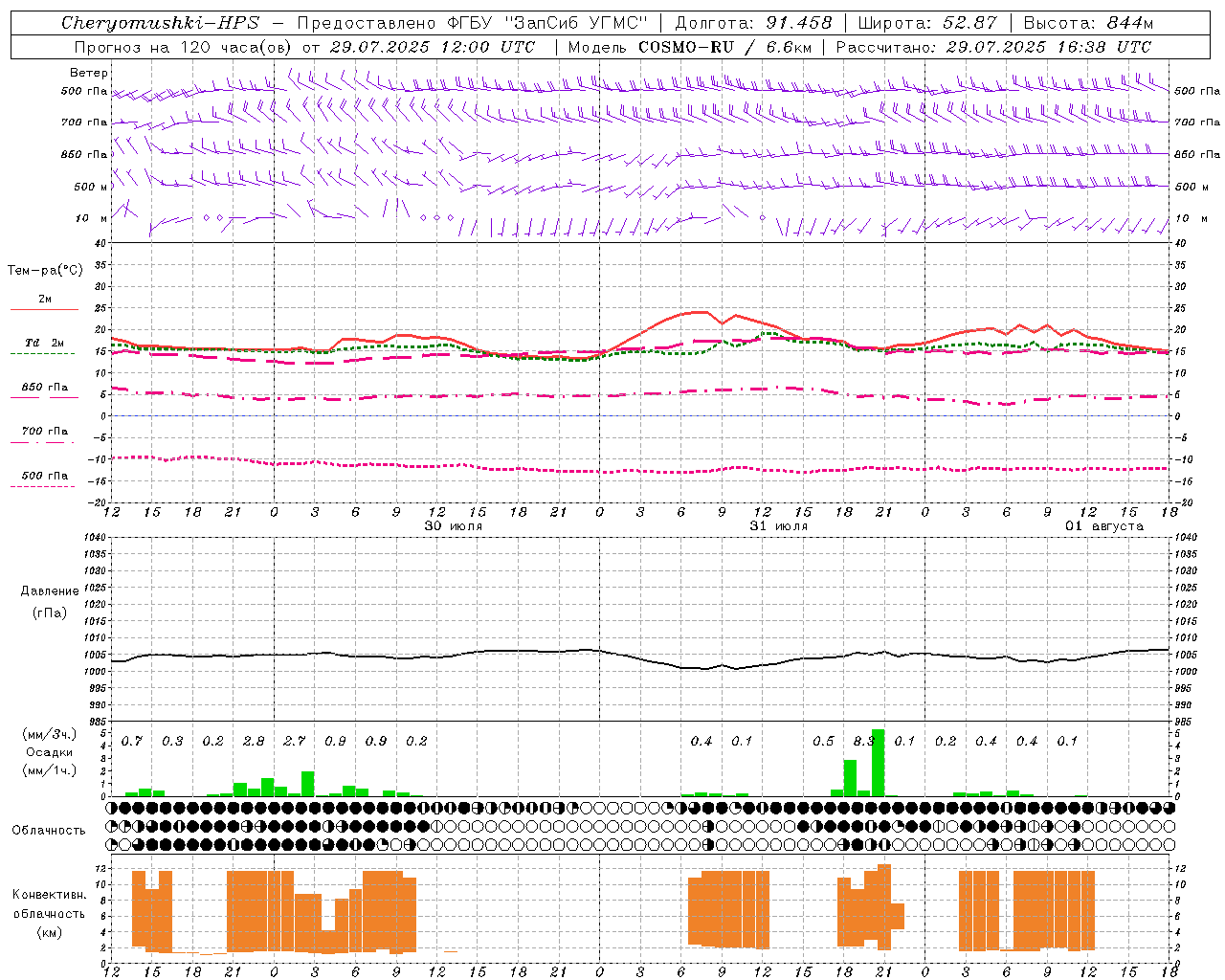
Task: Click the 'Td 2м' legend entry
Action: coord(45,343)
